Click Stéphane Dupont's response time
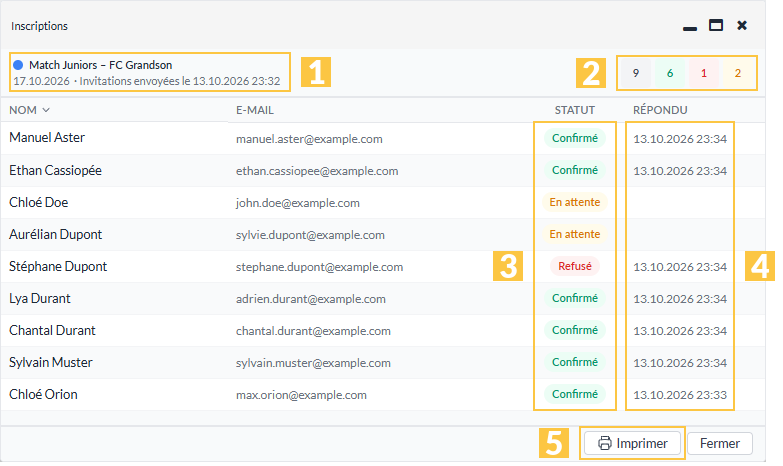The height and width of the screenshot is (466, 783). click(x=680, y=267)
